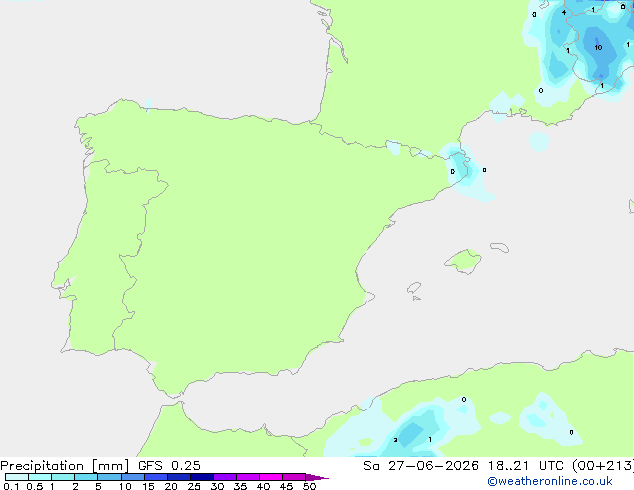Click the 10–15 mm legend color swatch
Image resolution: width=634 pixels, height=490 pixels.
[x=132, y=477]
